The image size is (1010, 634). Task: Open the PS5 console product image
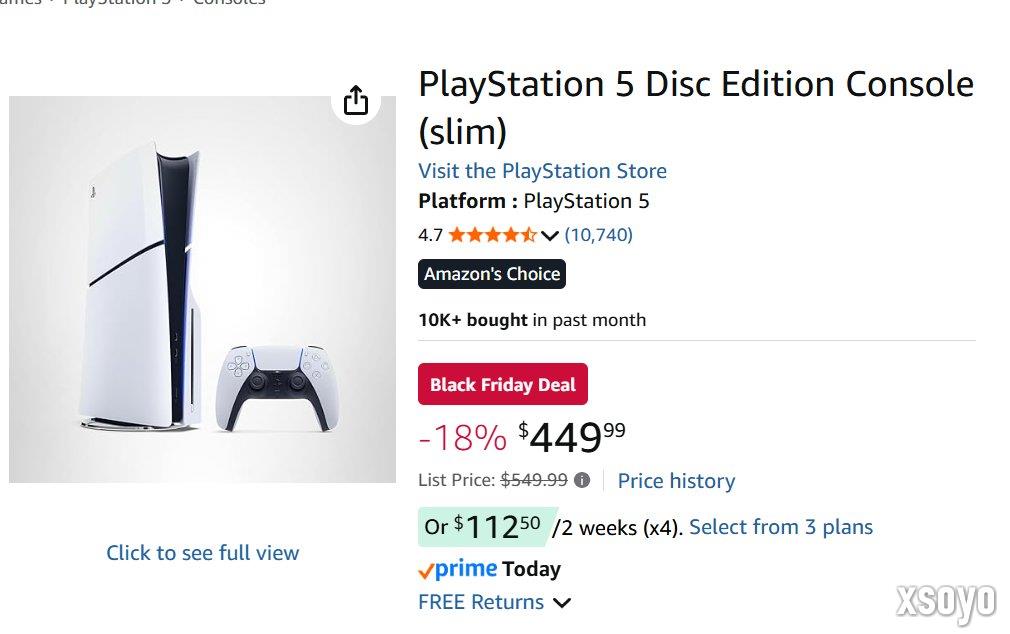pos(202,290)
